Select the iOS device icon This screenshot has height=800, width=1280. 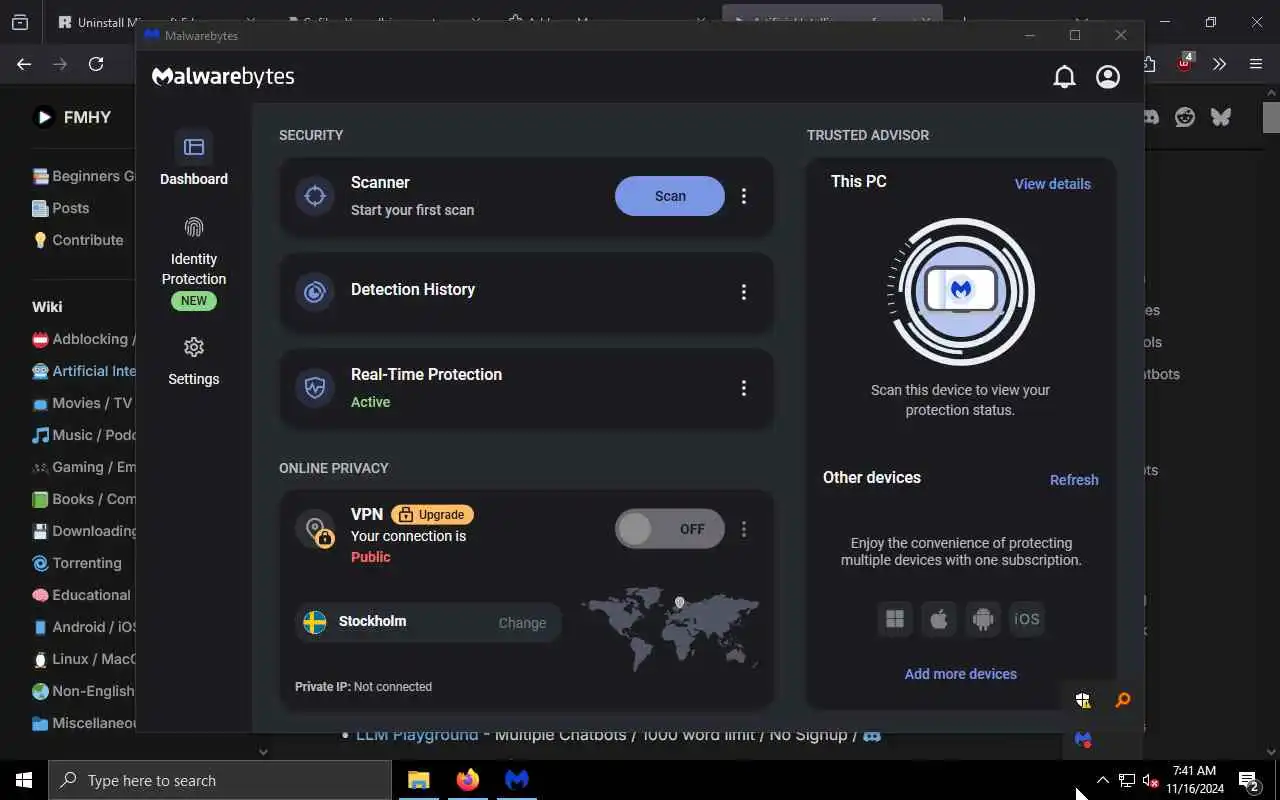(1027, 619)
